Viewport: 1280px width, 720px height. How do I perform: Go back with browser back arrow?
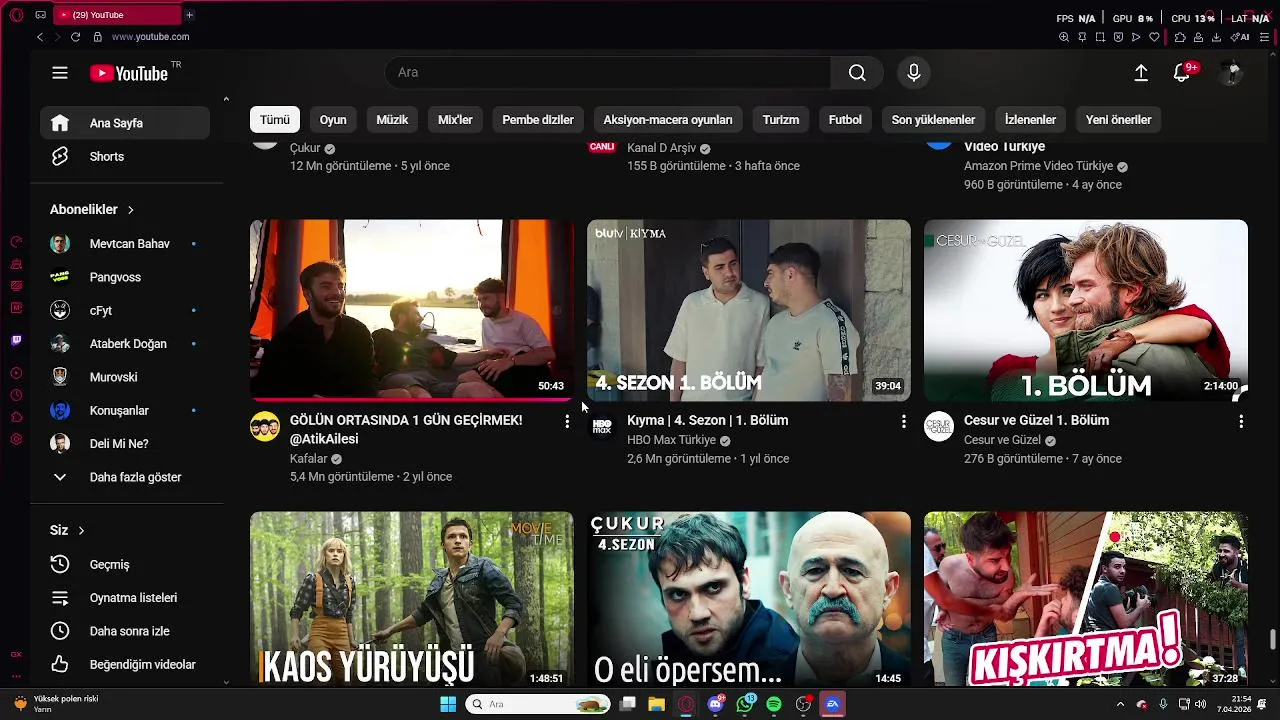click(40, 37)
